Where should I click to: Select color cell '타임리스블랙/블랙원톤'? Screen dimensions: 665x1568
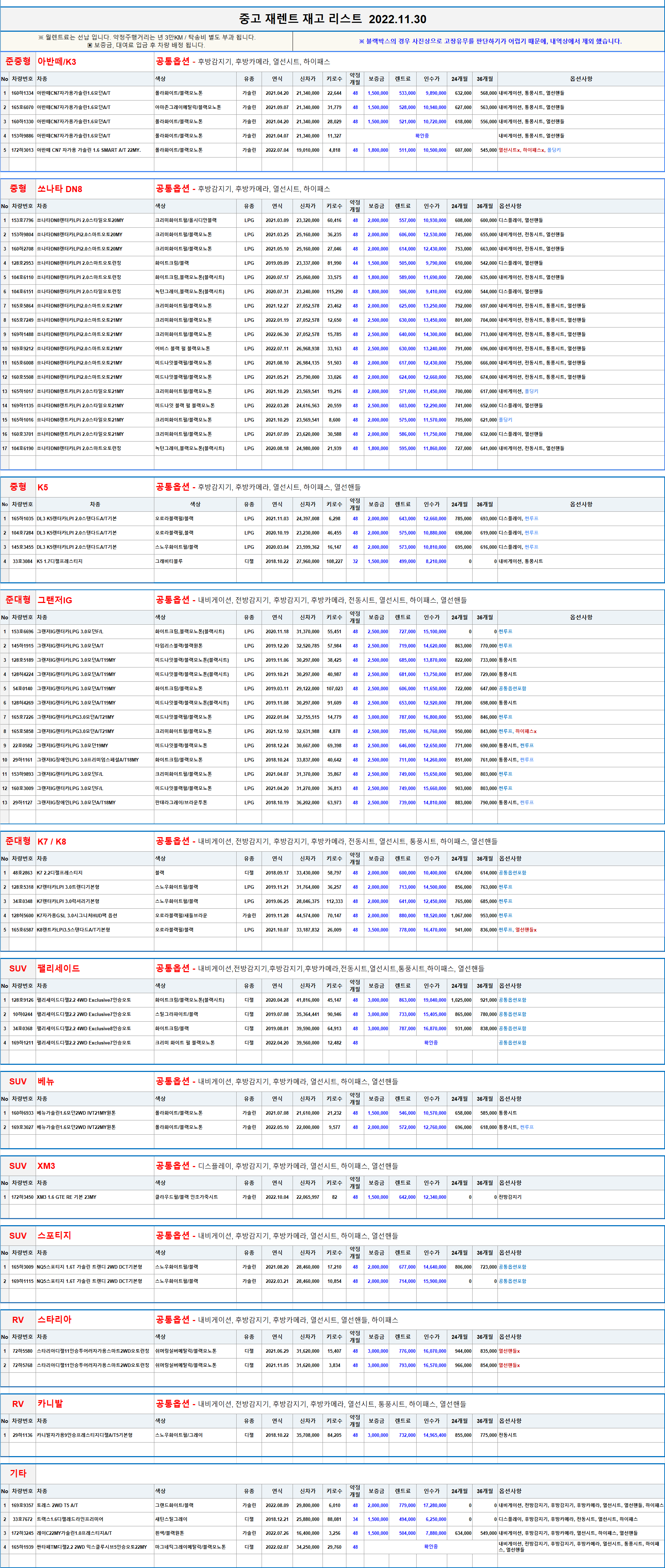click(x=196, y=646)
